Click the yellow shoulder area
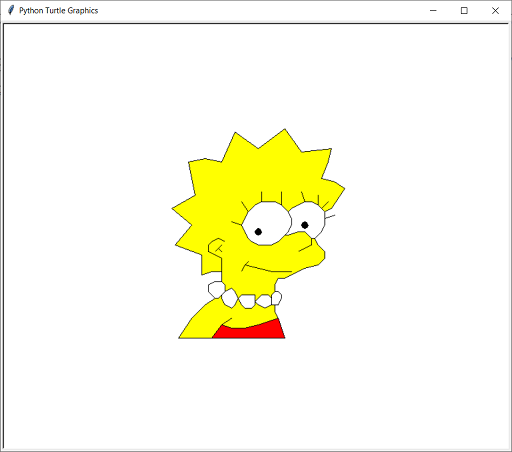 pyautogui.click(x=200, y=322)
